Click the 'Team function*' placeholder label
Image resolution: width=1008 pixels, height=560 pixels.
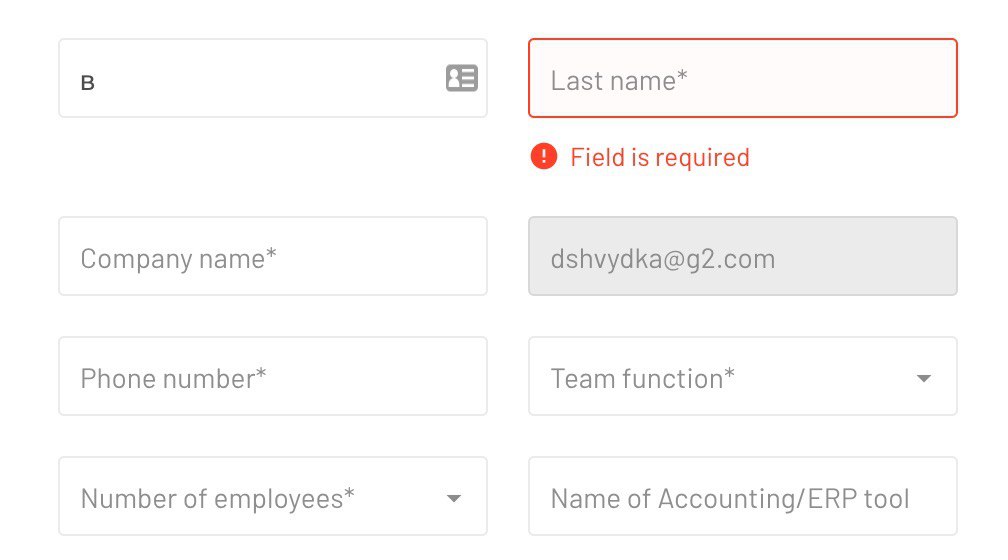(643, 379)
